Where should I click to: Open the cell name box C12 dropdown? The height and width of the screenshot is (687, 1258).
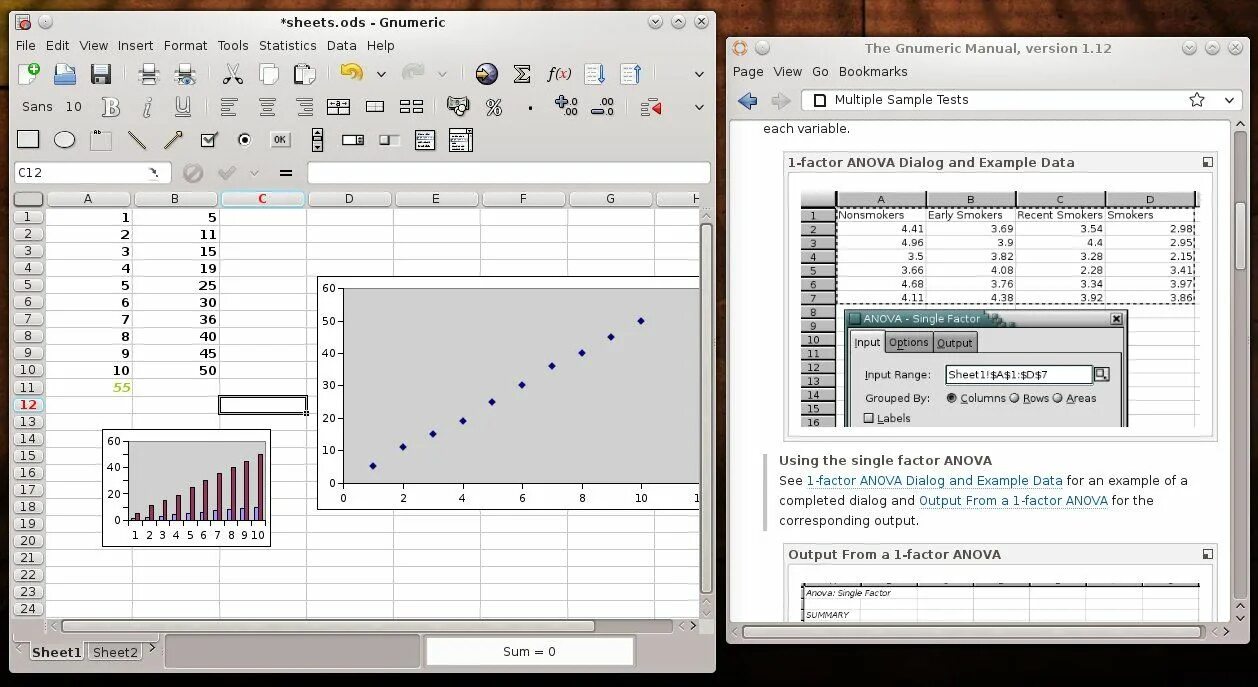point(154,173)
